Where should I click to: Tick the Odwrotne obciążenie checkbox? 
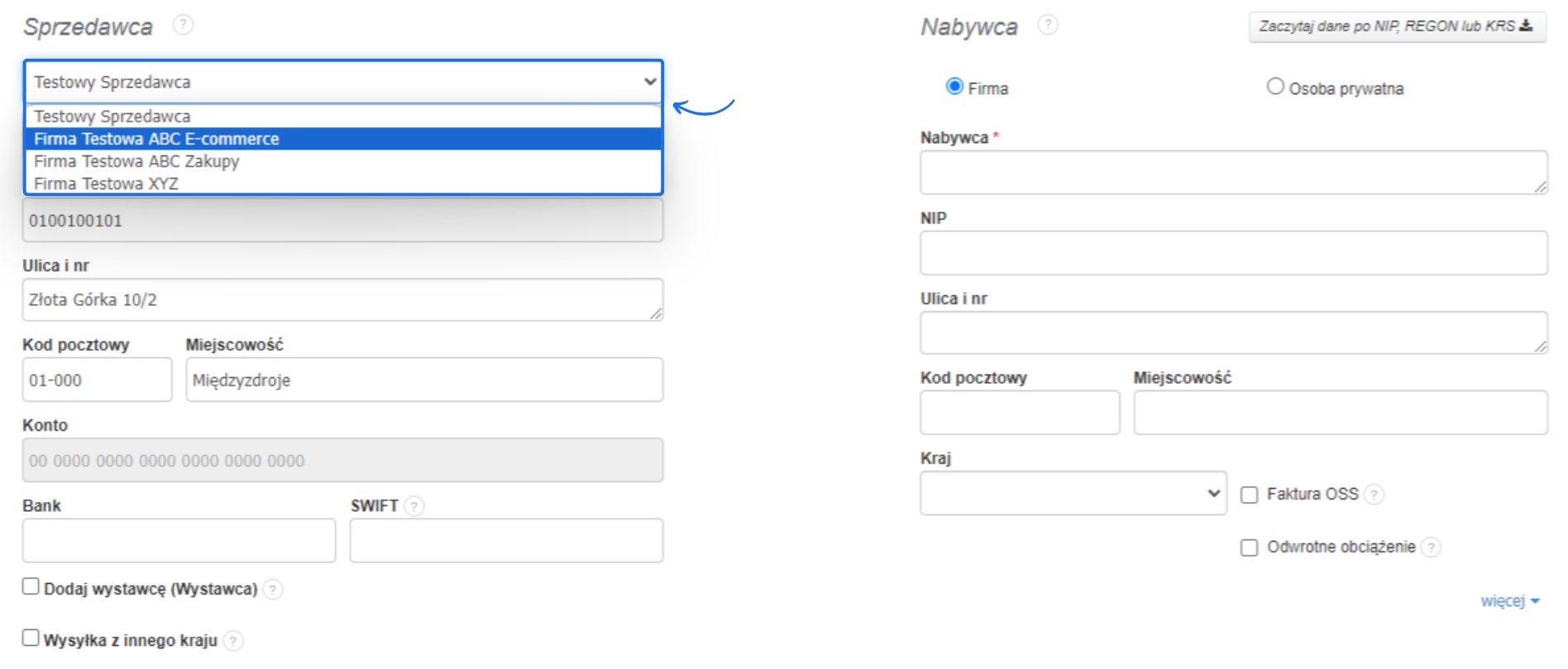click(1250, 547)
